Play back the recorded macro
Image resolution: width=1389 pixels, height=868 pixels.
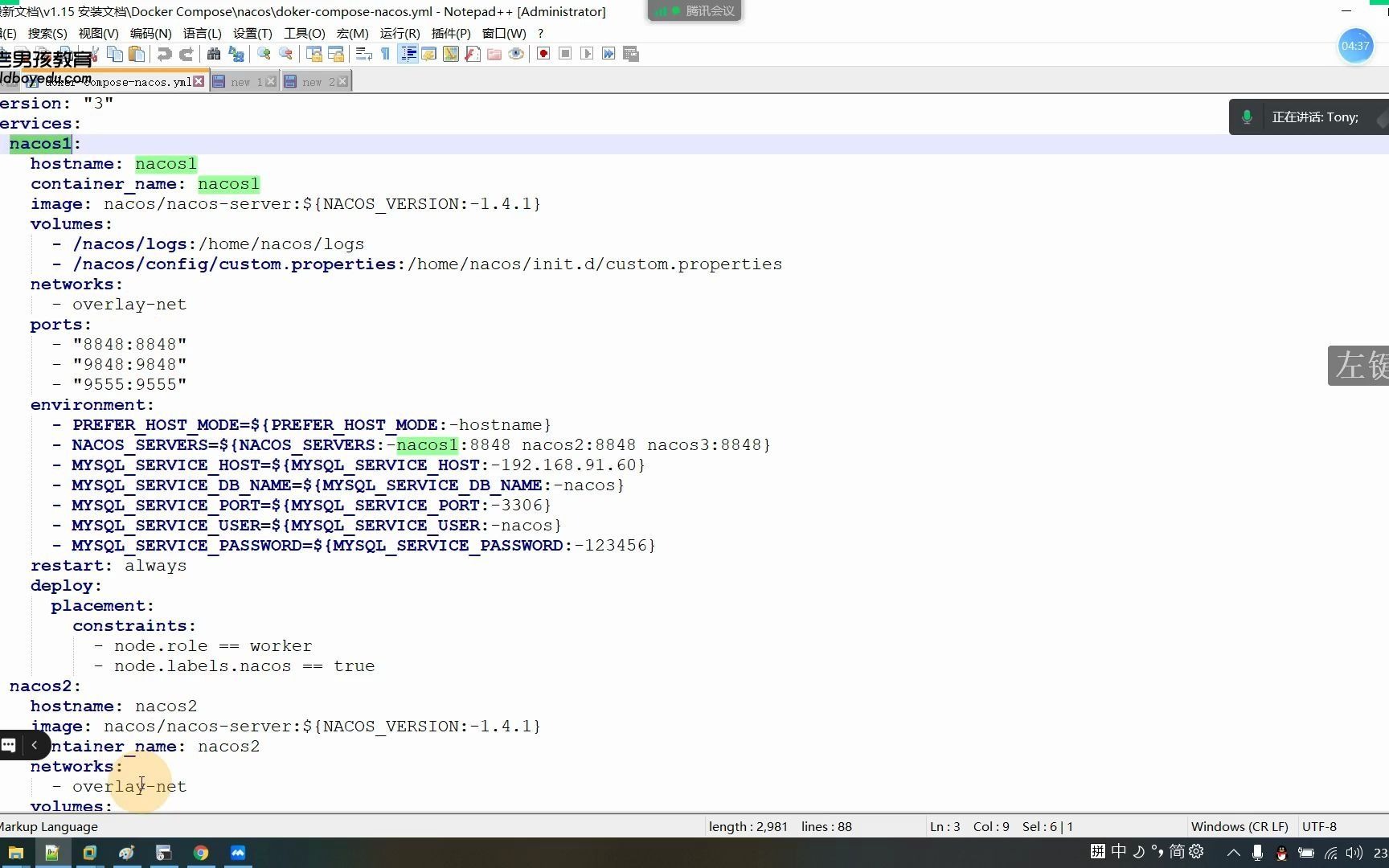(587, 54)
